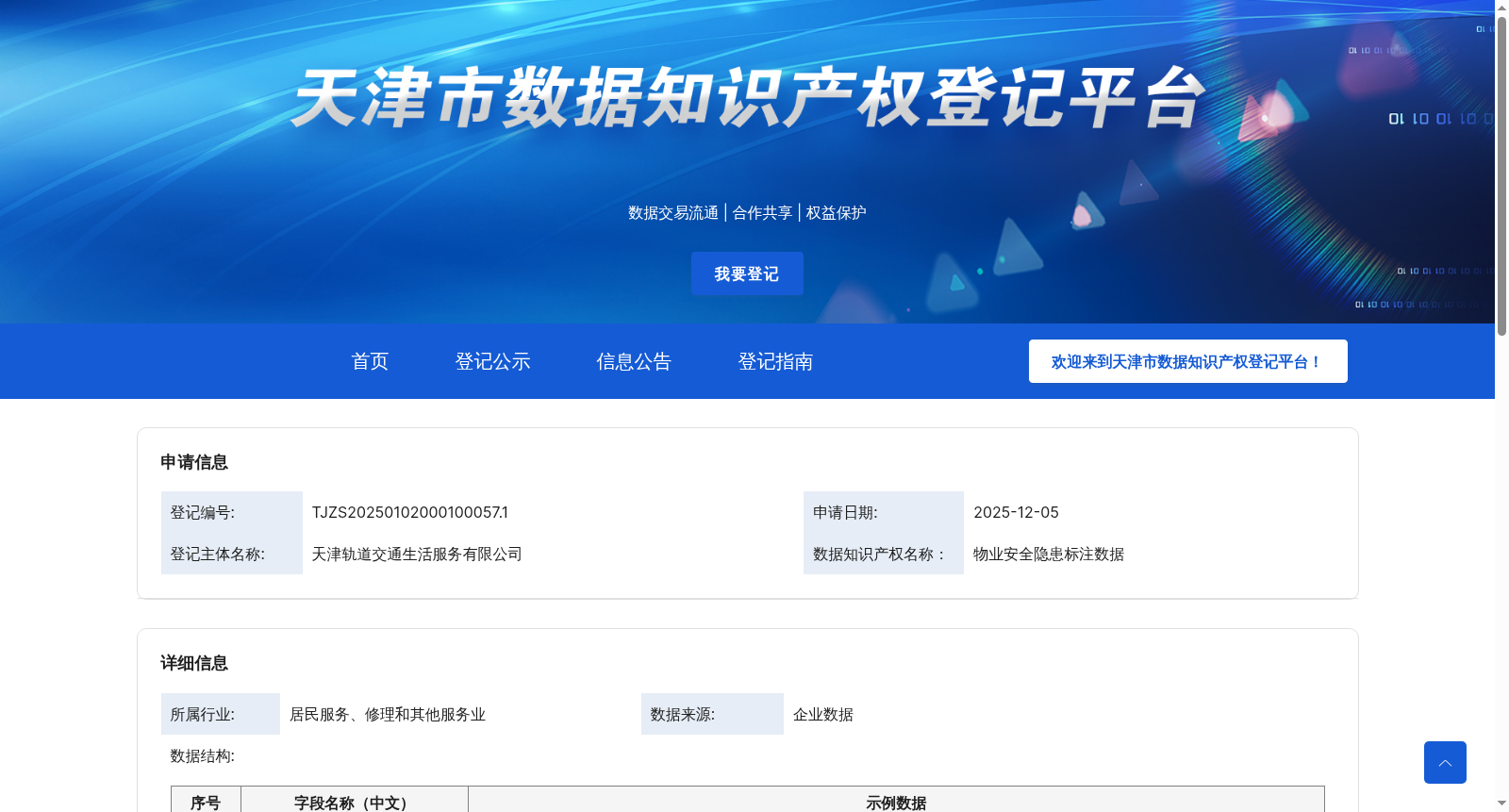Click the 合作共享 slogan text
Image resolution: width=1509 pixels, height=812 pixels.
762,213
